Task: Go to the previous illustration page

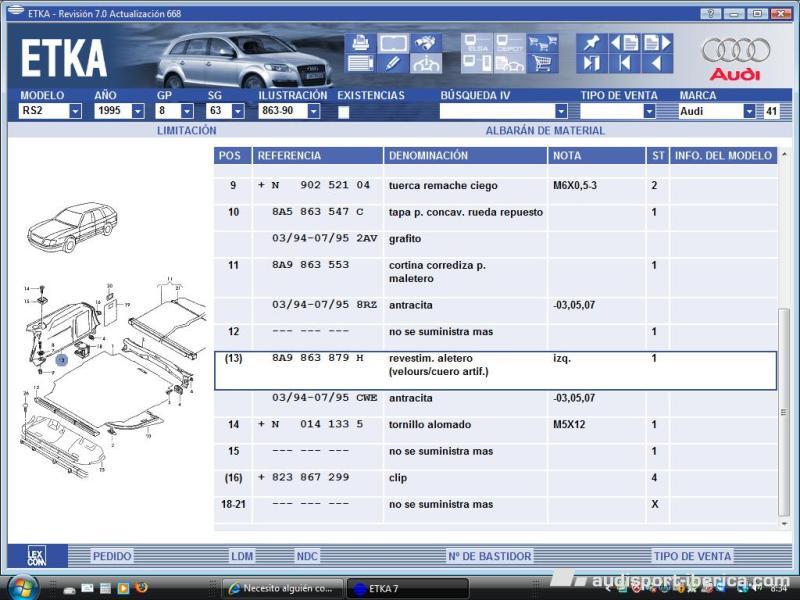Action: (x=624, y=43)
